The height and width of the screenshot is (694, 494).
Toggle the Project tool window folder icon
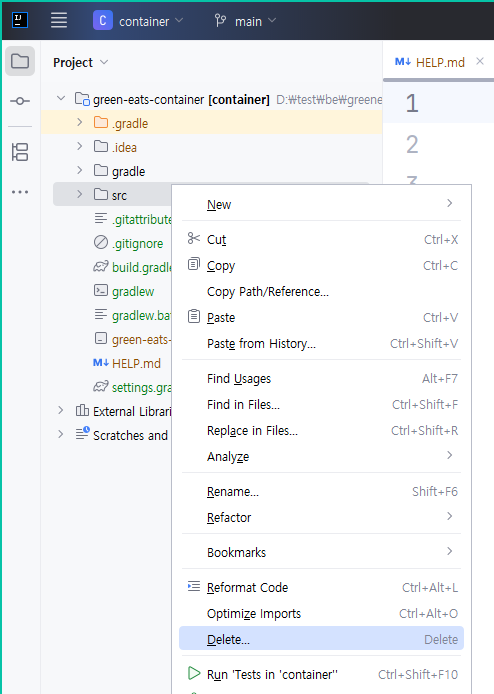coord(20,61)
